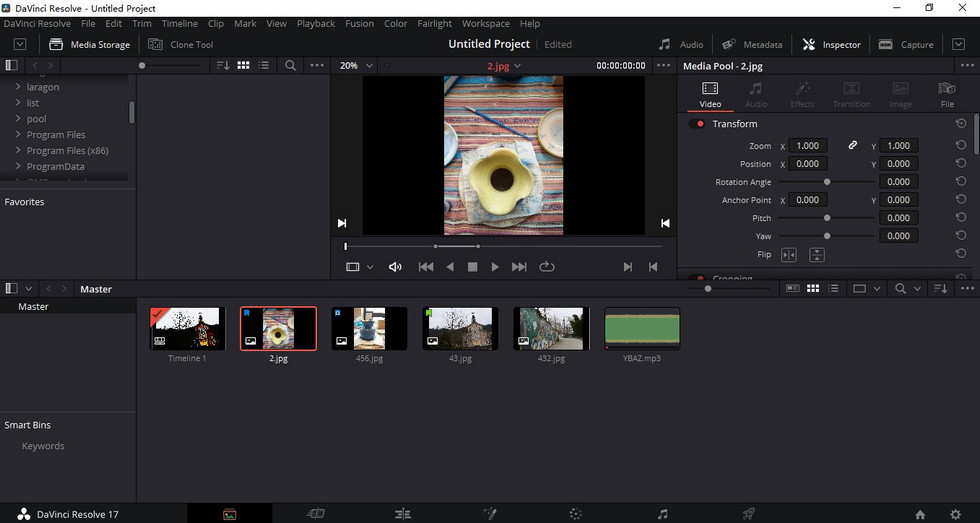
Task: Toggle the Inspector panel button
Action: click(832, 44)
